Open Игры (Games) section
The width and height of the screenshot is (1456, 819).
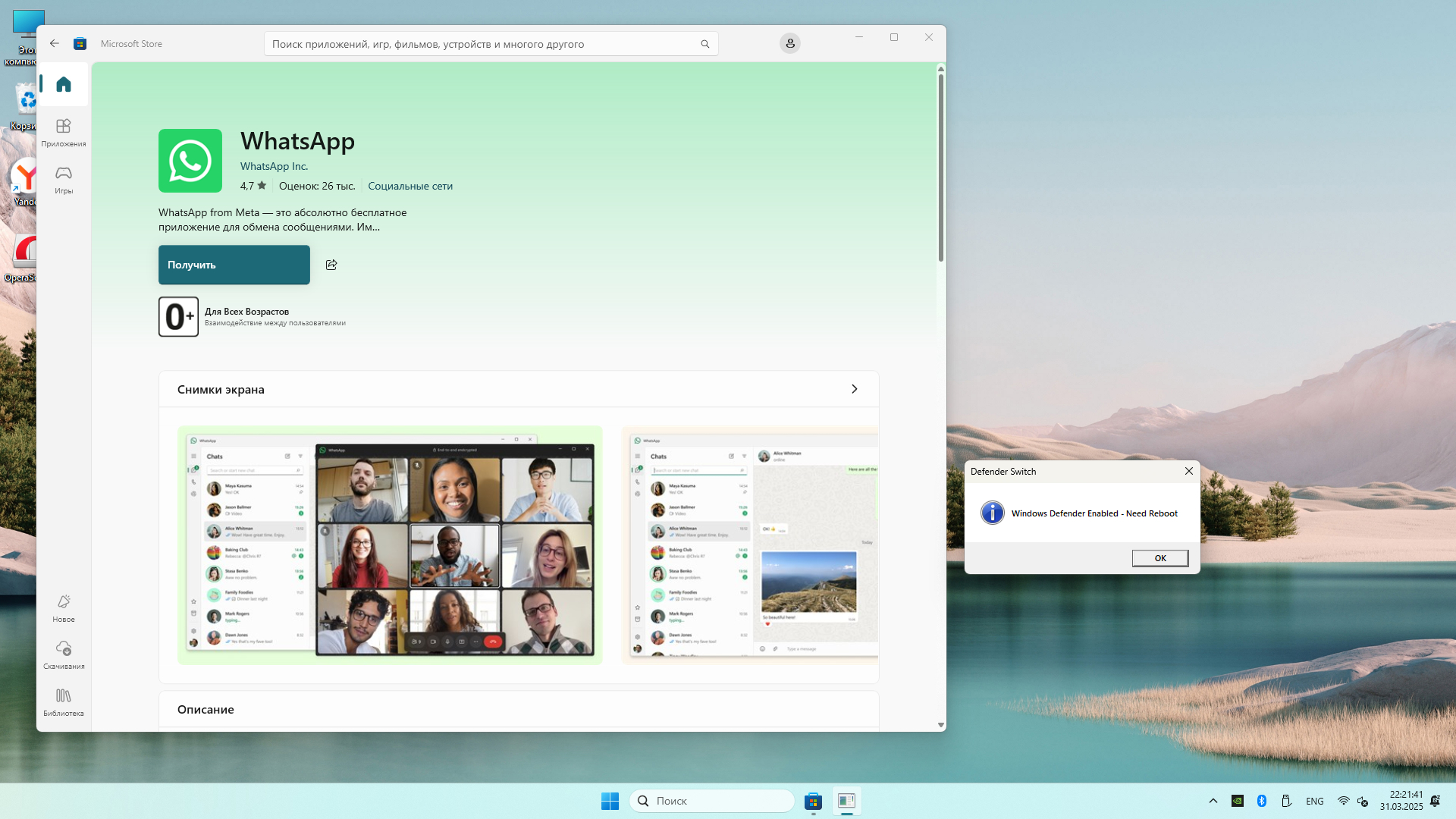(64, 179)
